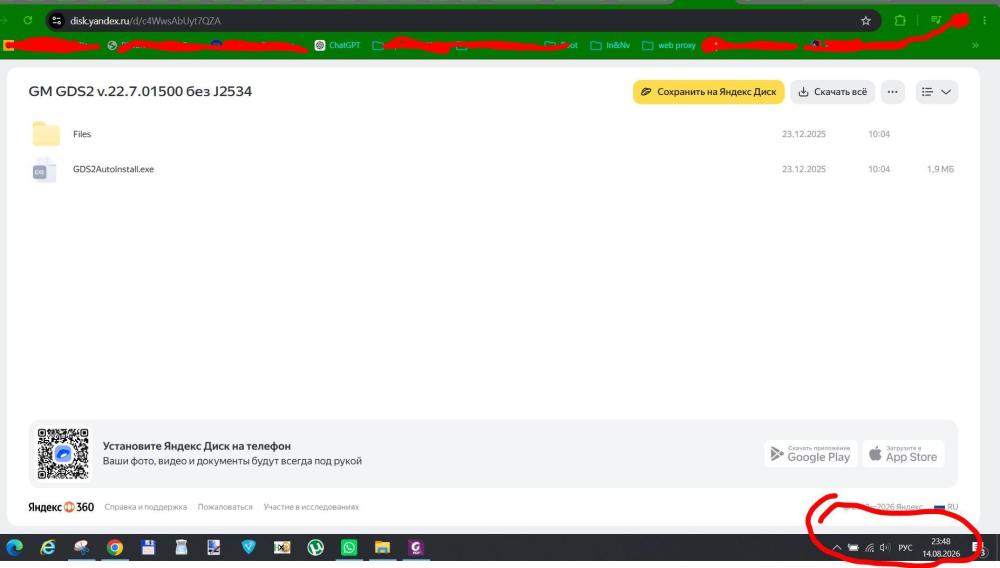Click the Files row date 23.12.2025
This screenshot has width=1000, height=568.
pos(804,134)
